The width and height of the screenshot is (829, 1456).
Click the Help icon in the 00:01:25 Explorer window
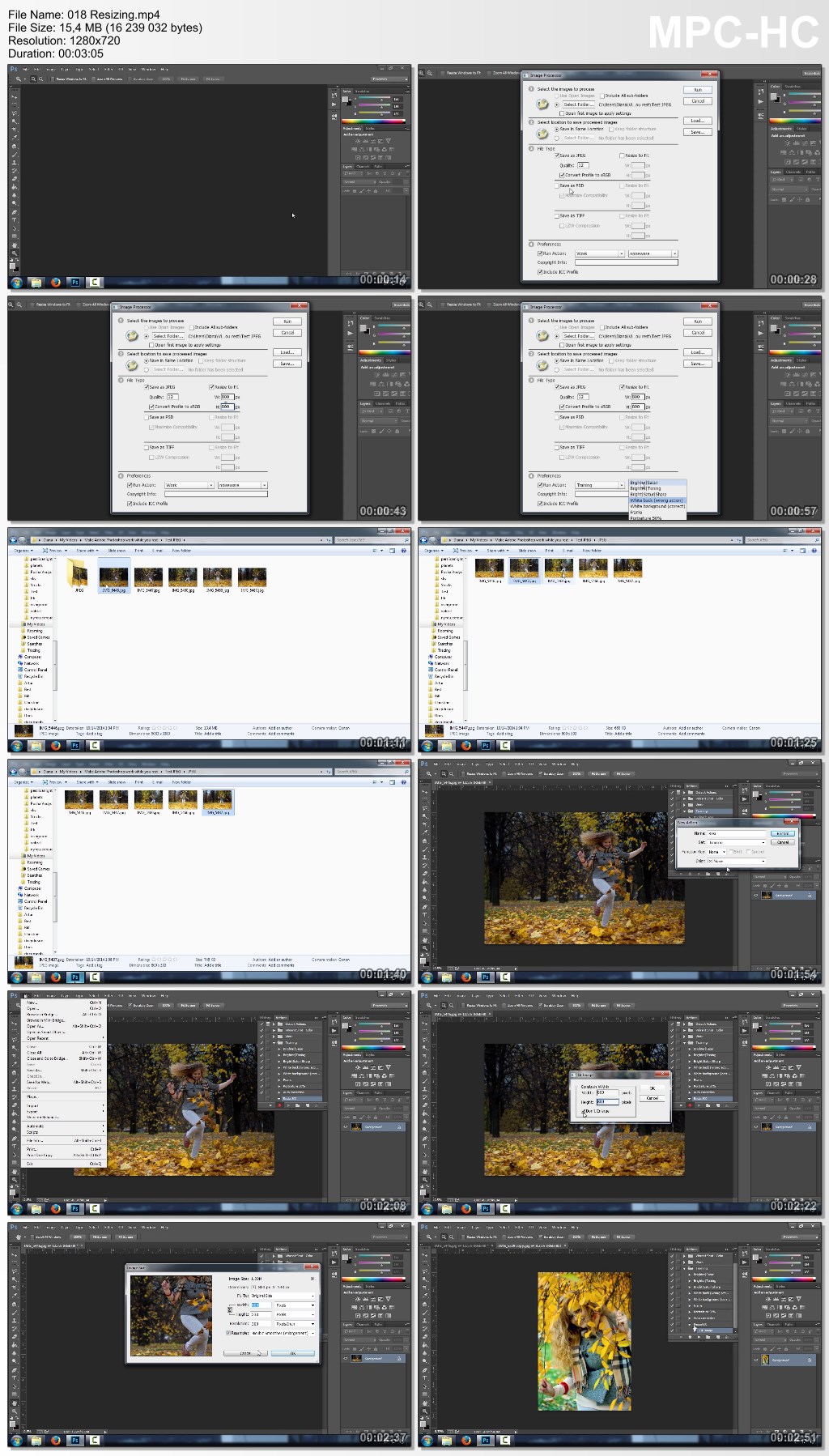(814, 551)
